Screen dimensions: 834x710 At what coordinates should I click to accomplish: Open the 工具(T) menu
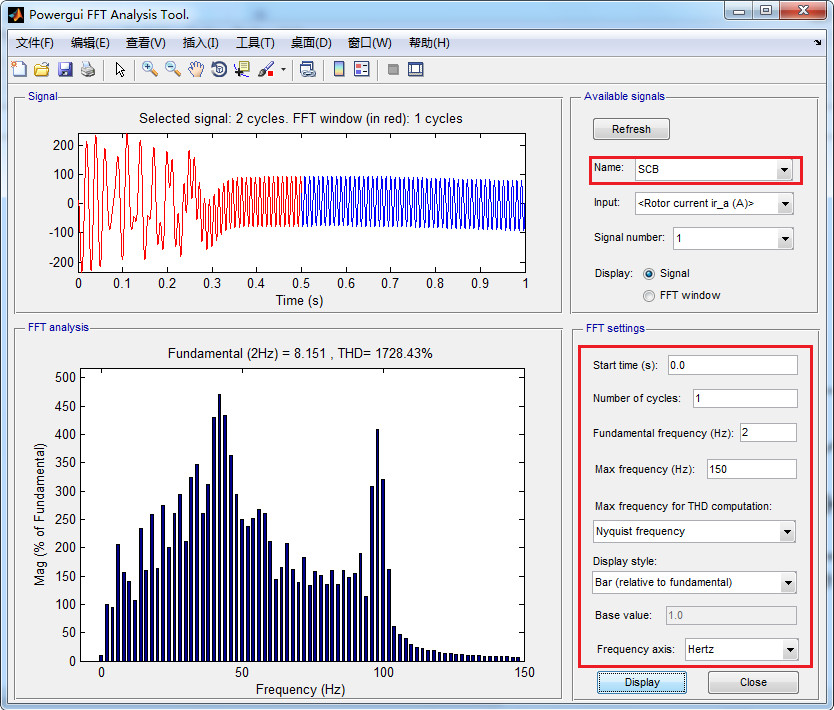pyautogui.click(x=255, y=43)
